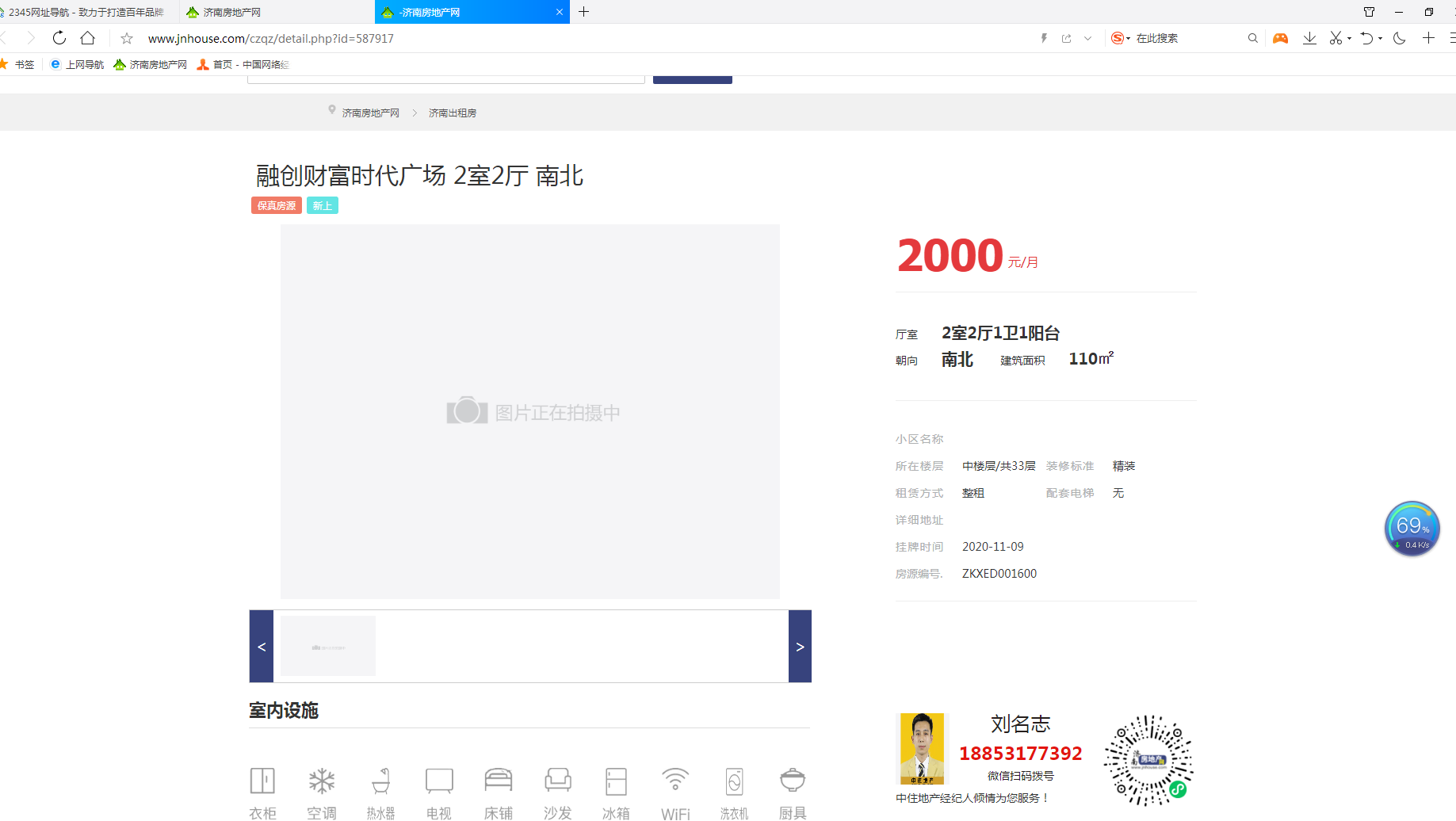Screen dimensions: 1456x821
Task: Open a new tab with plus button
Action: [584, 12]
